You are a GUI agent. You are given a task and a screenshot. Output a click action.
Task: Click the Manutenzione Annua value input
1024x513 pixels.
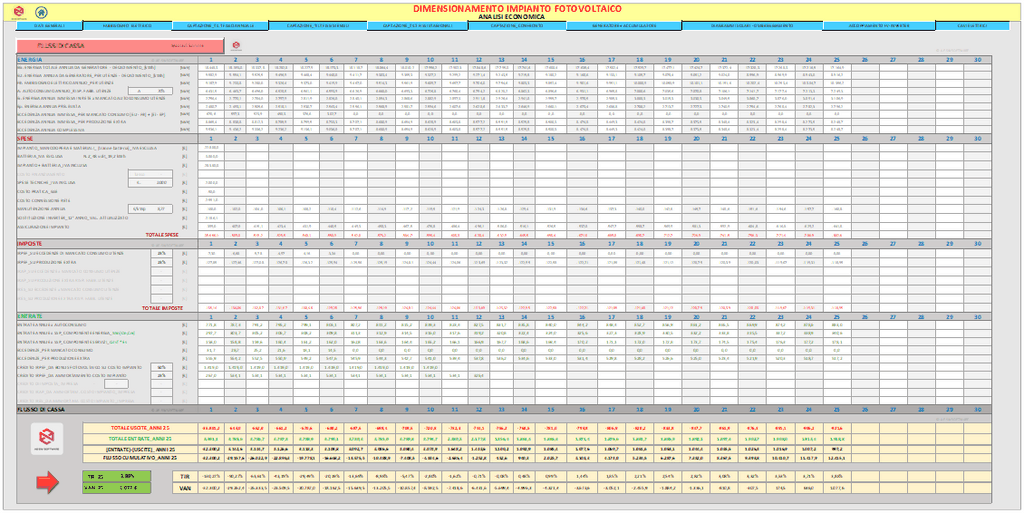[160, 209]
